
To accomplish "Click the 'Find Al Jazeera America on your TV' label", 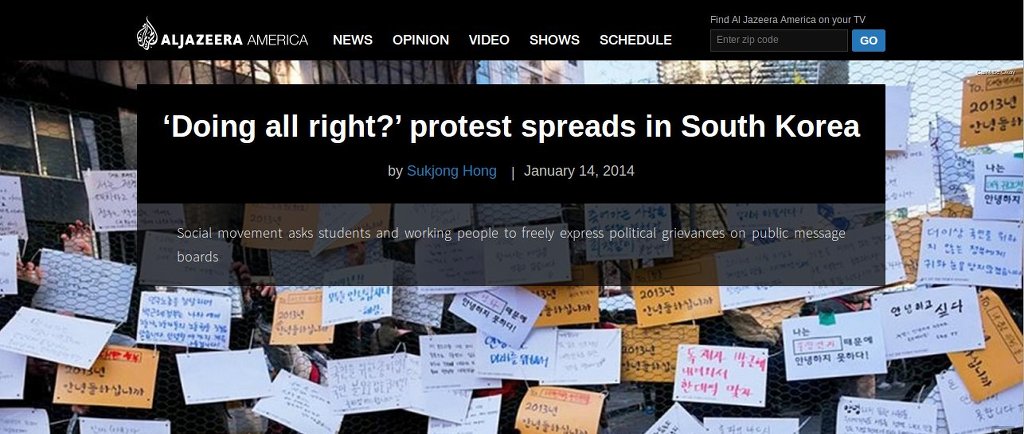I will pyautogui.click(x=788, y=20).
